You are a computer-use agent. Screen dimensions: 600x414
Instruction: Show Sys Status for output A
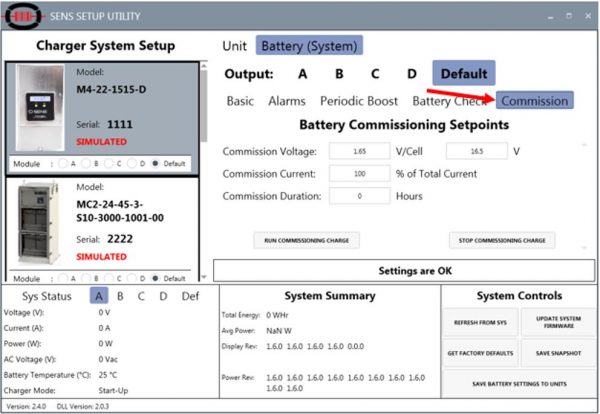click(x=99, y=296)
